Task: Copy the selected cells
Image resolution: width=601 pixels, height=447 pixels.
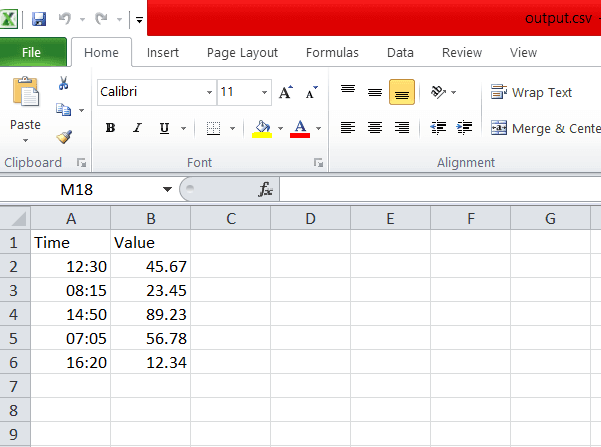Action: tap(63, 110)
